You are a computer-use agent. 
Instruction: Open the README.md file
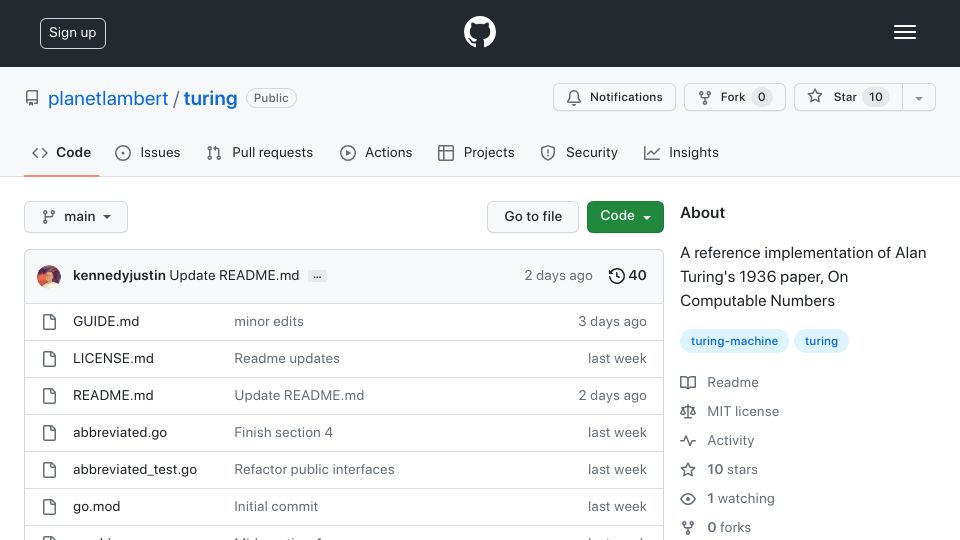[113, 396]
